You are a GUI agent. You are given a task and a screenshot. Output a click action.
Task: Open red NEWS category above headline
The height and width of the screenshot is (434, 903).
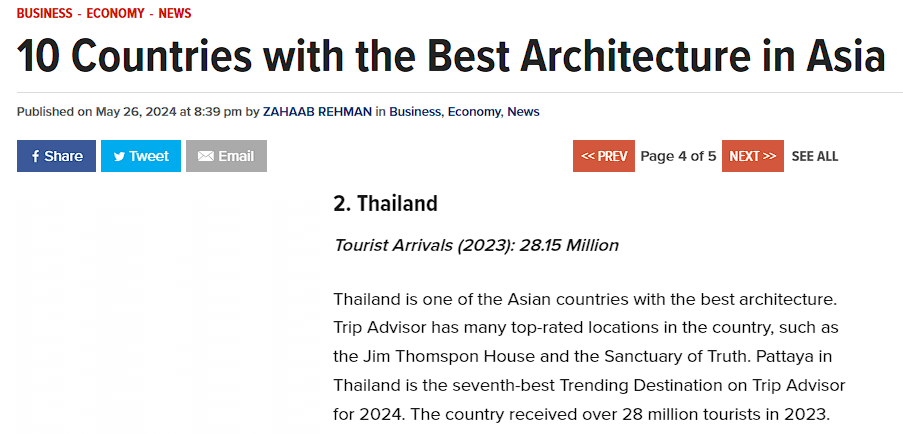click(175, 13)
